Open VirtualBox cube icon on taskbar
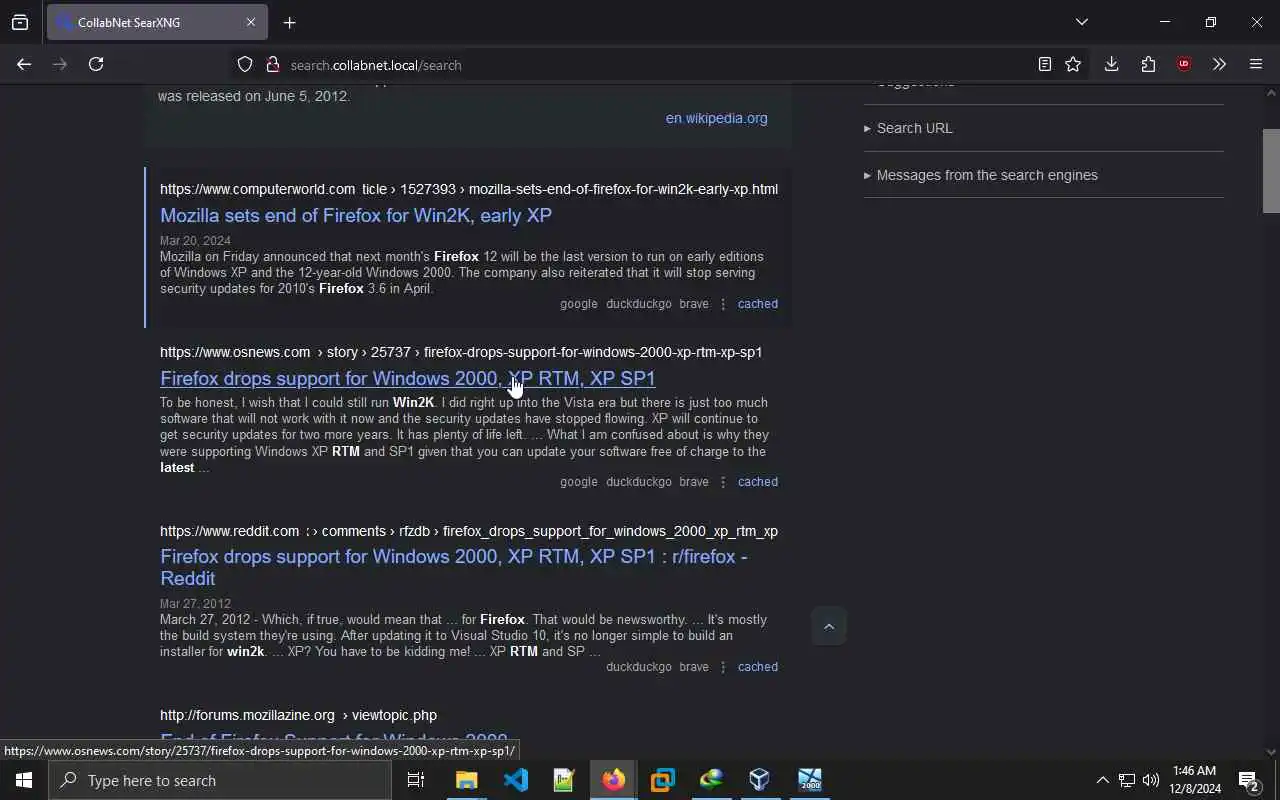Viewport: 1280px width, 800px height. [x=760, y=780]
